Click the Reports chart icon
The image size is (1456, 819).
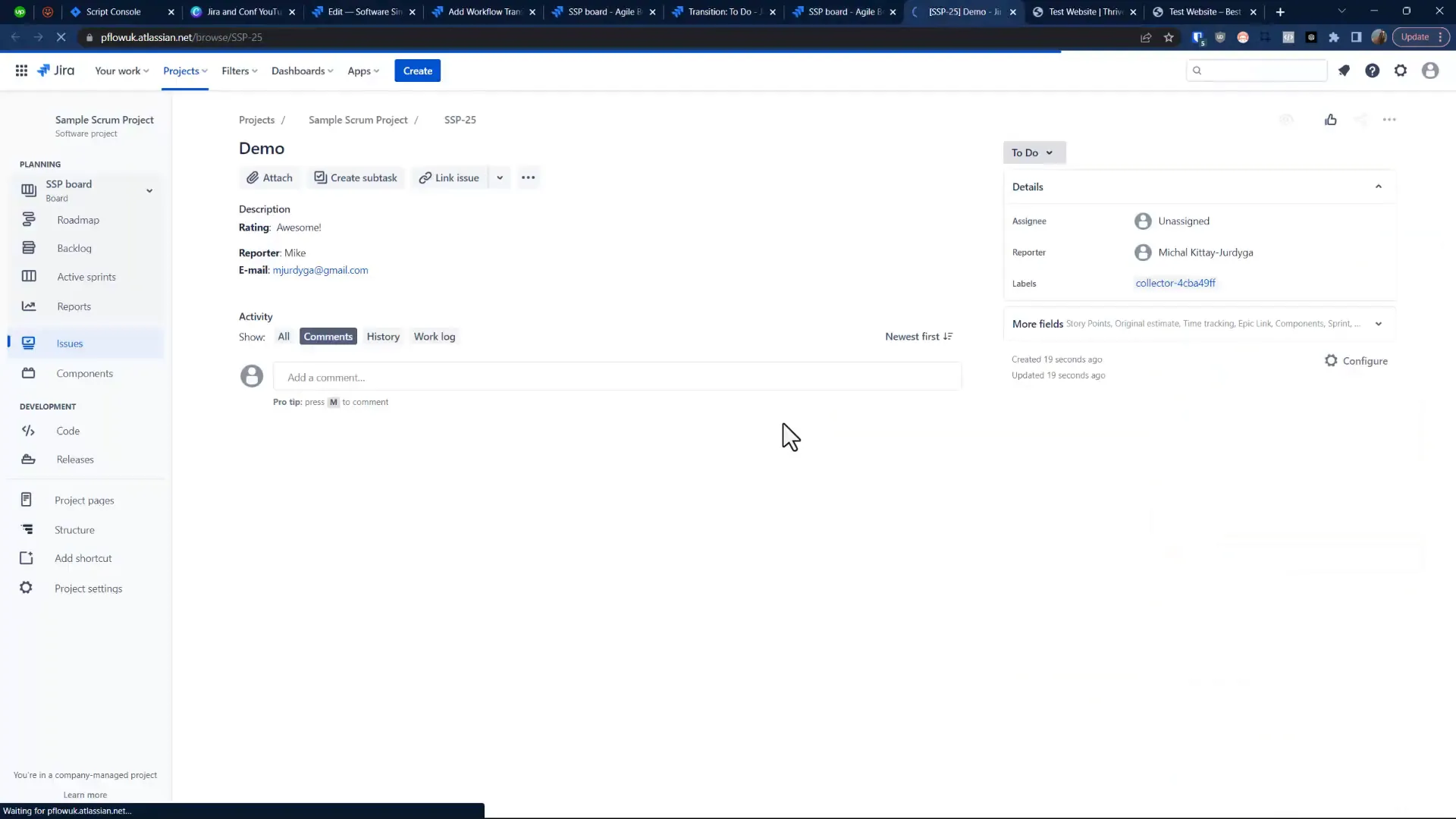click(29, 306)
